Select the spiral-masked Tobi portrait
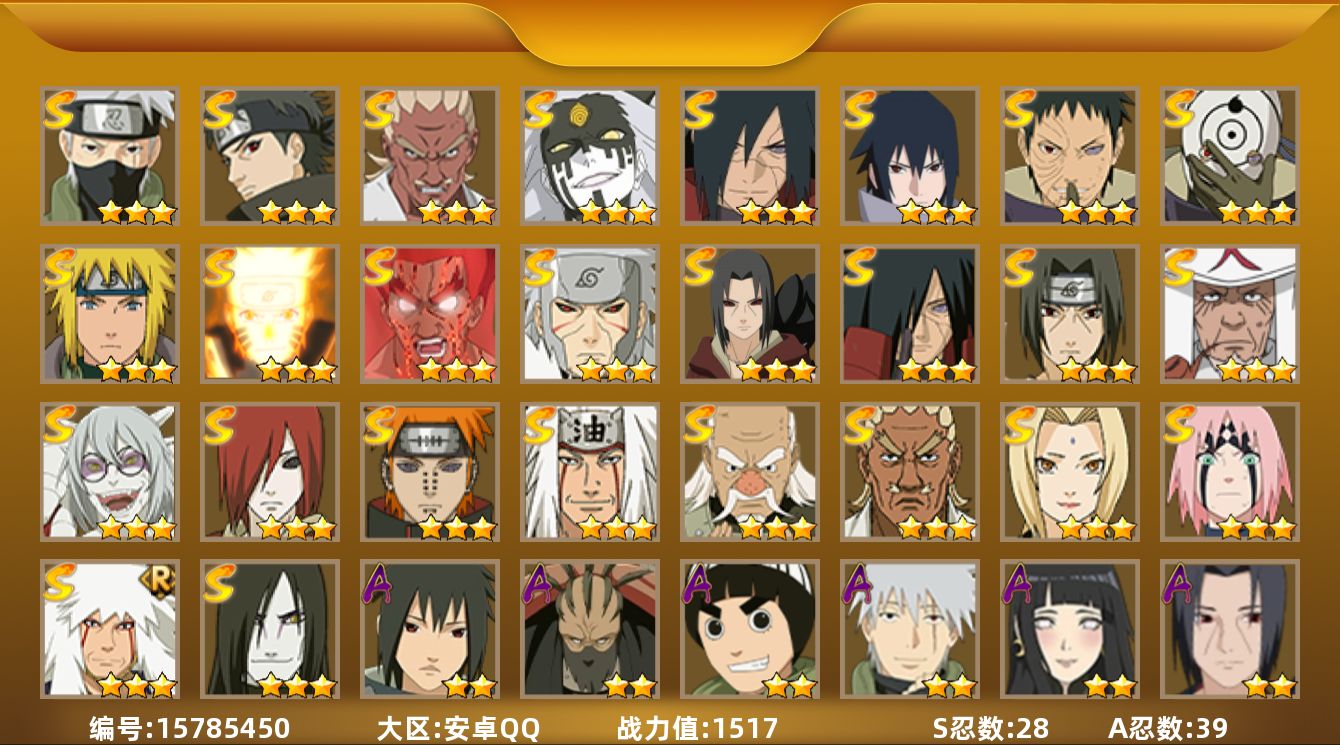This screenshot has width=1340, height=745. pyautogui.click(x=1229, y=156)
